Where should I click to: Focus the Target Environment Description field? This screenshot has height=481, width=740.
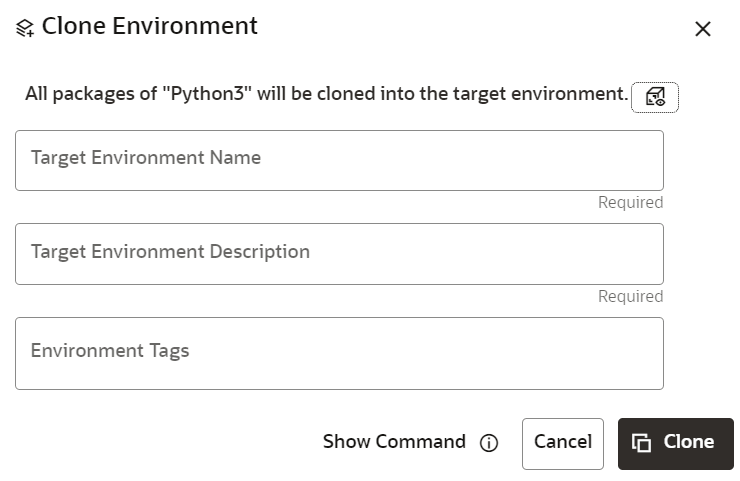point(339,253)
